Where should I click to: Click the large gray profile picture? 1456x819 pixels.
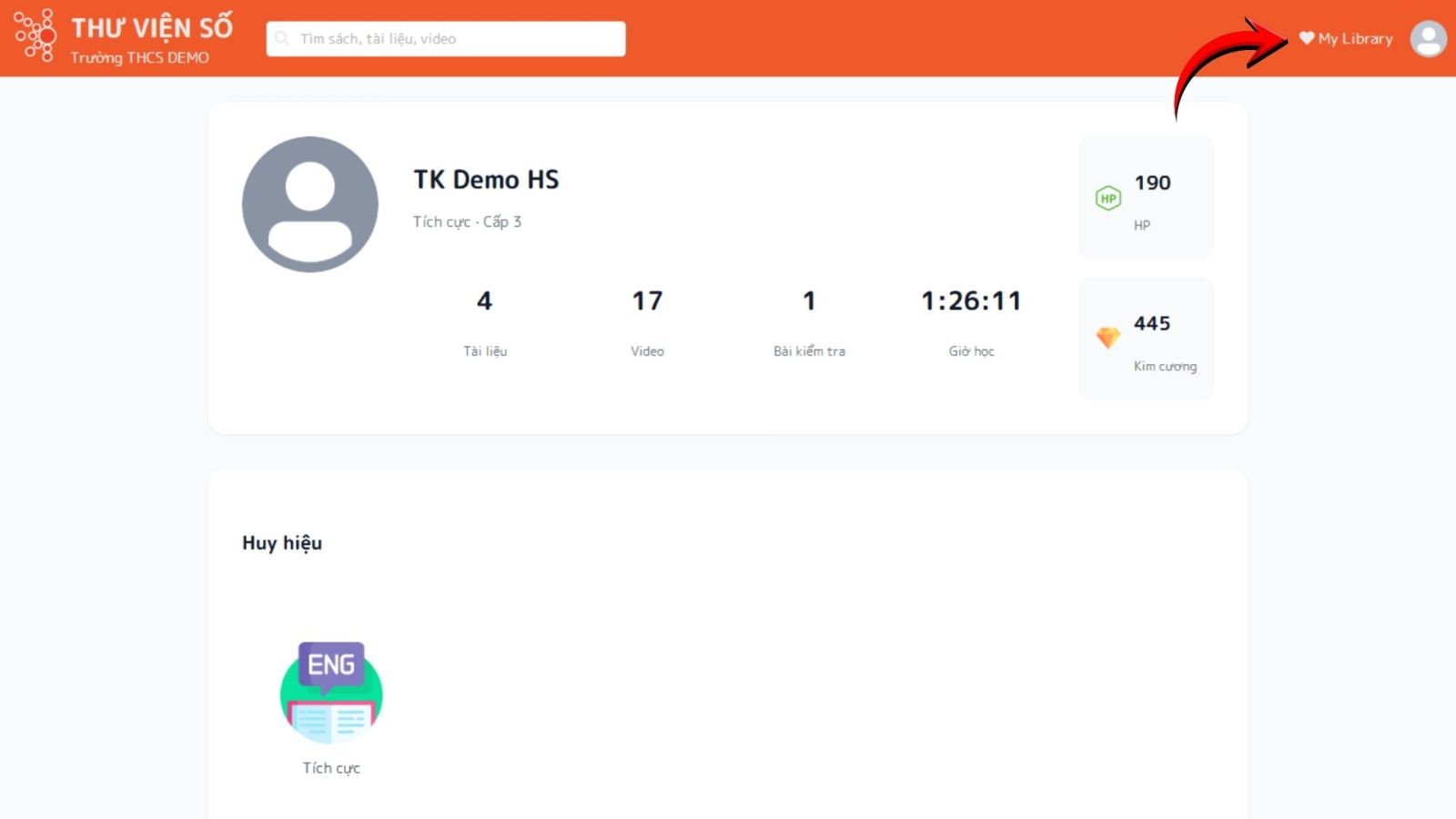[310, 205]
